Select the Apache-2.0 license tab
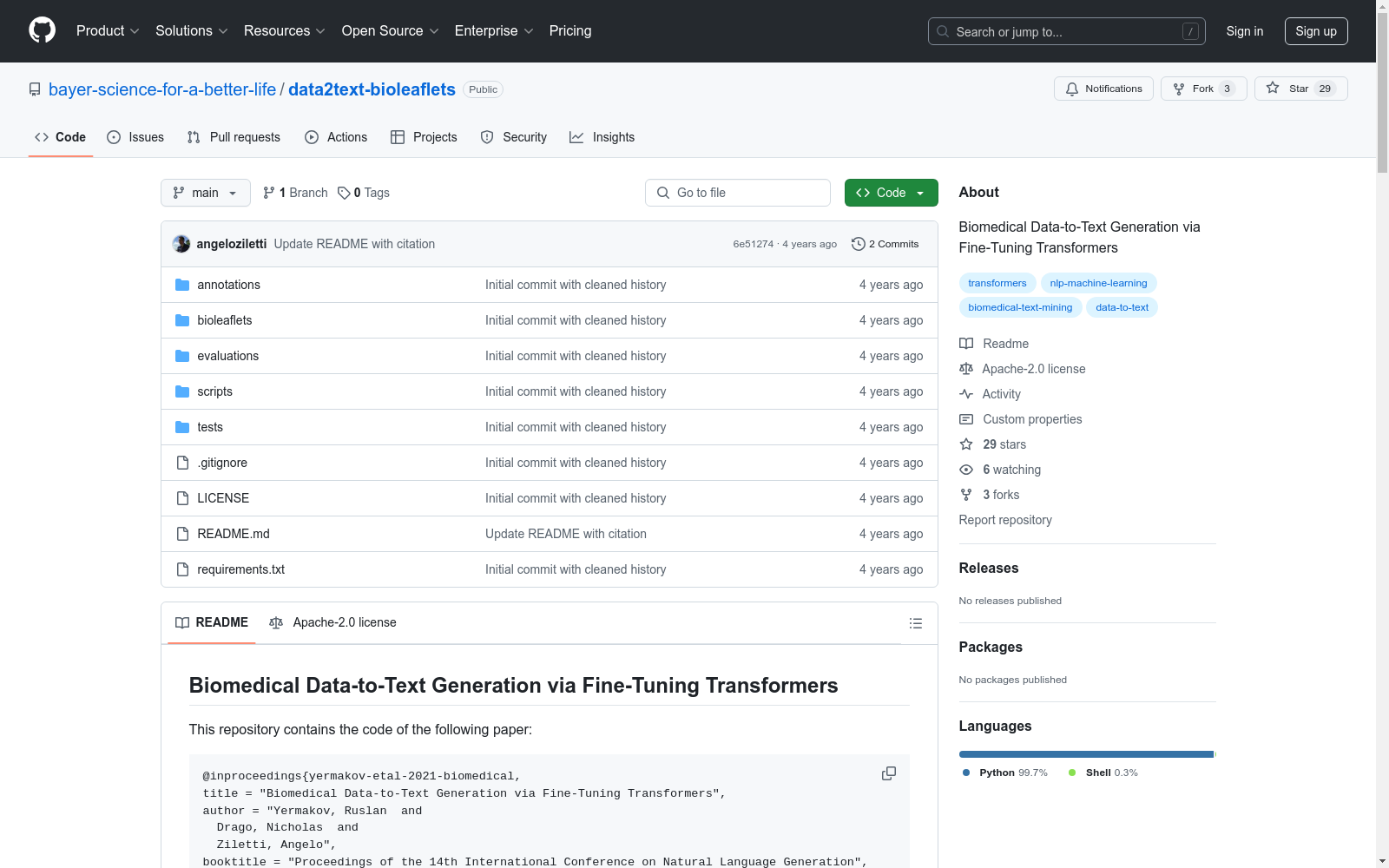Viewport: 1389px width, 868px height. click(x=333, y=622)
